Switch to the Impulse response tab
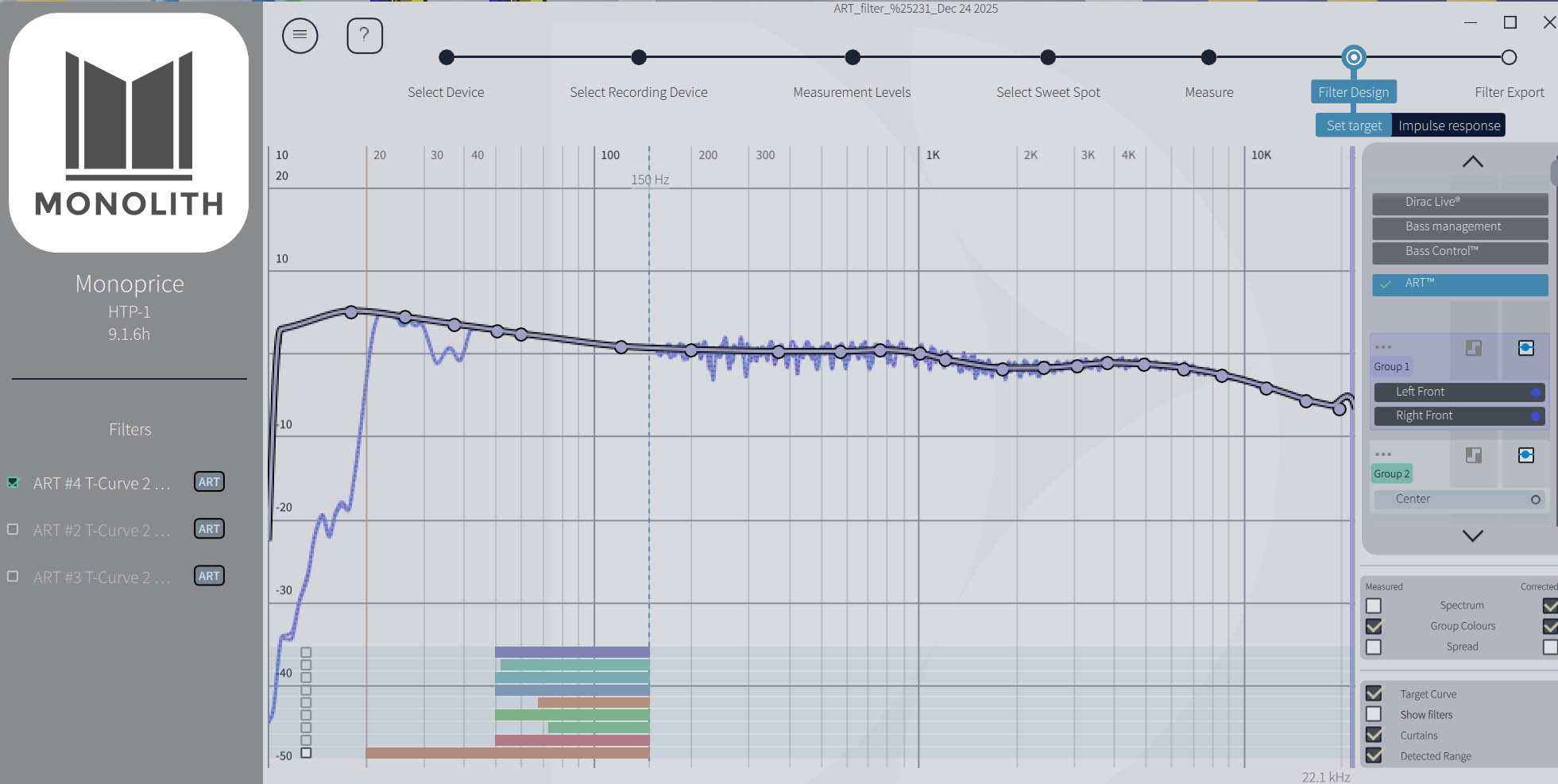This screenshot has height=784, width=1558. point(1448,126)
